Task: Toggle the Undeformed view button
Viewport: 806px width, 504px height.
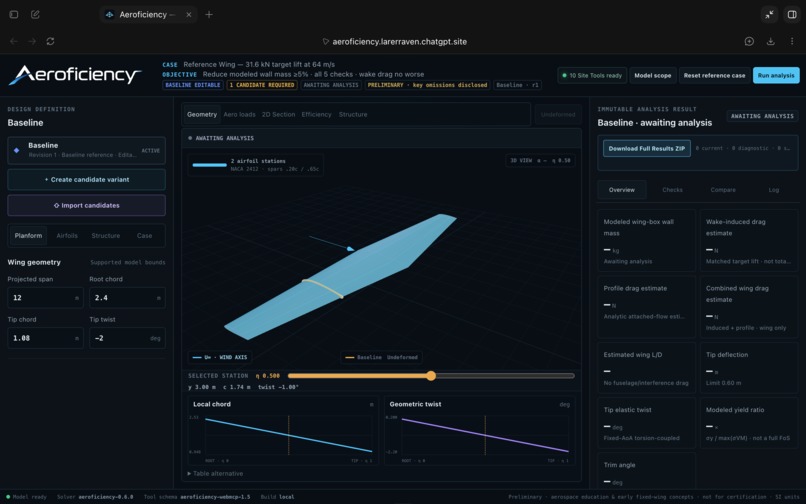Action: (x=558, y=114)
